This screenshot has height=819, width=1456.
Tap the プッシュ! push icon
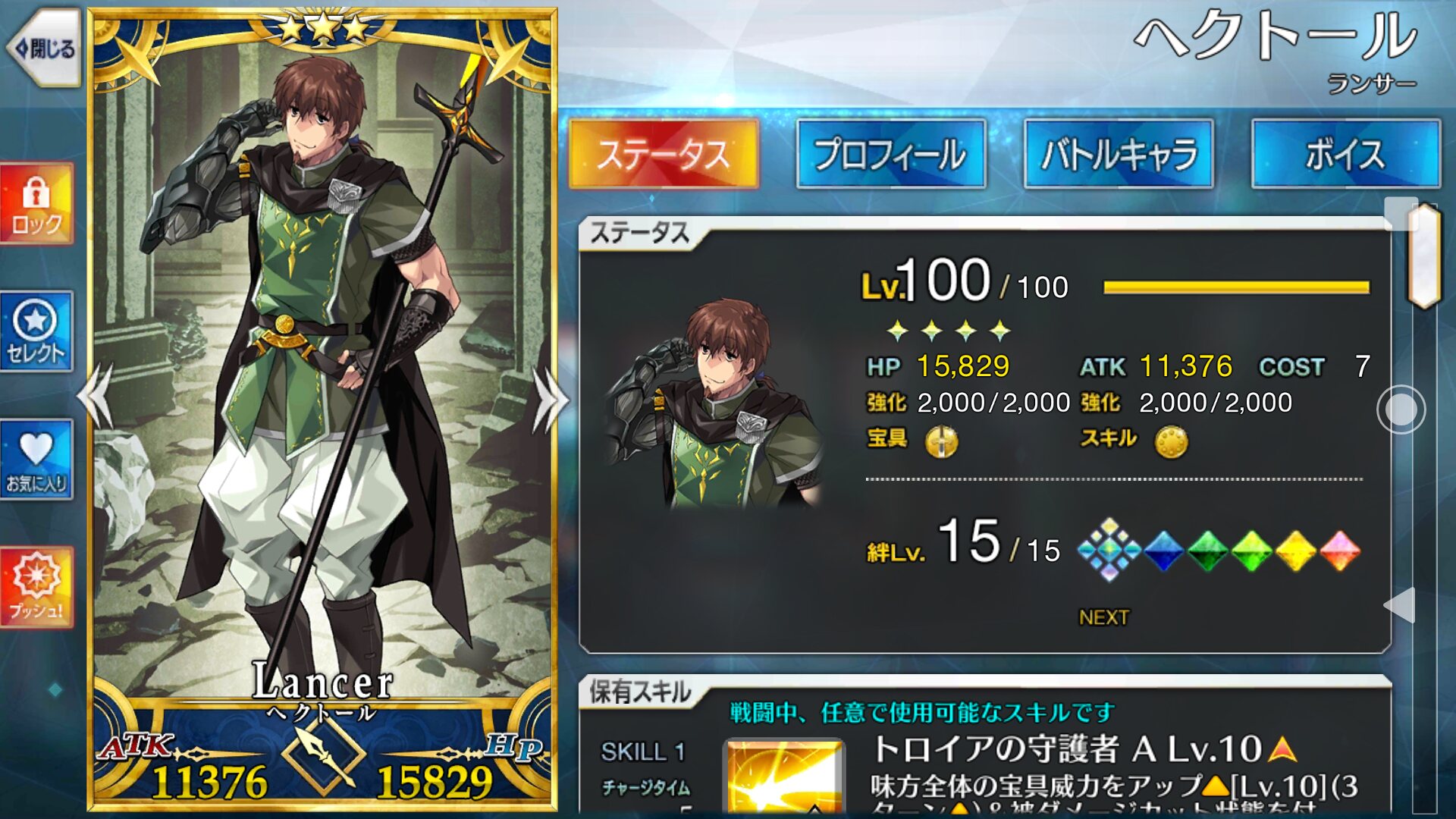click(x=36, y=587)
